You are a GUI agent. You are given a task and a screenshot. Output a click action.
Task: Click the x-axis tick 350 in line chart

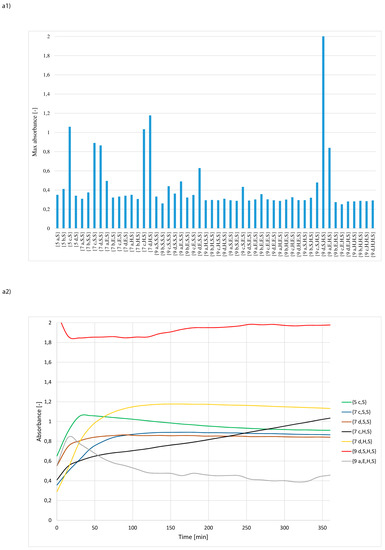pos(323,528)
